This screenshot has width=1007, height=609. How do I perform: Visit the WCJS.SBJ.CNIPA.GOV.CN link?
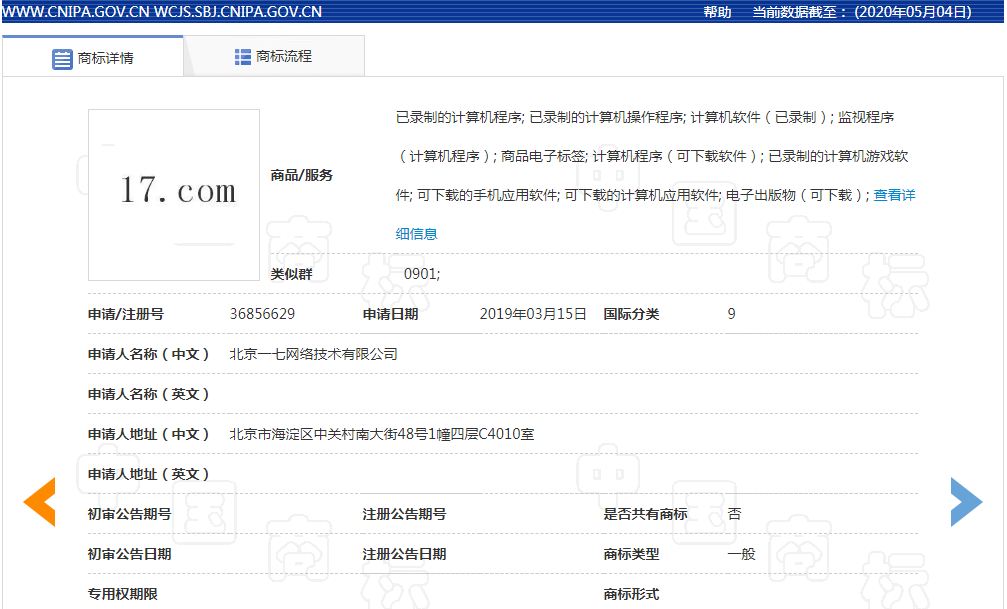(238, 12)
